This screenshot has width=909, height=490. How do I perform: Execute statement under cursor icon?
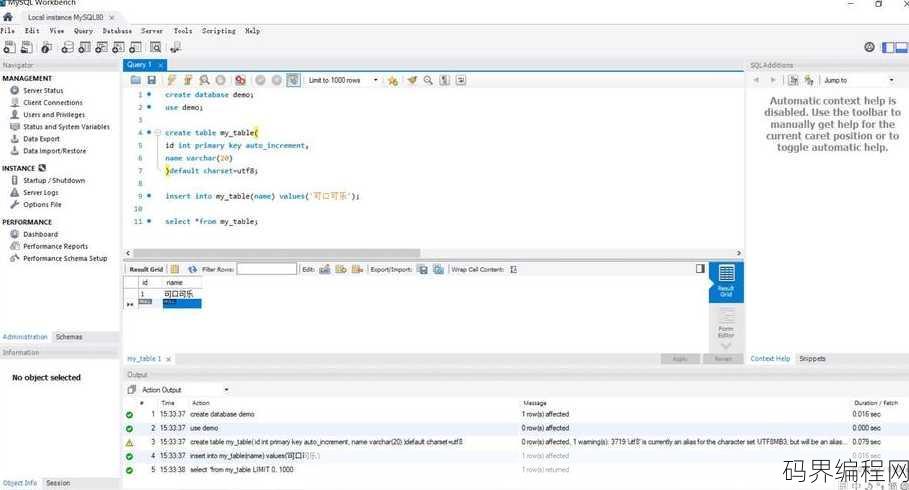187,80
